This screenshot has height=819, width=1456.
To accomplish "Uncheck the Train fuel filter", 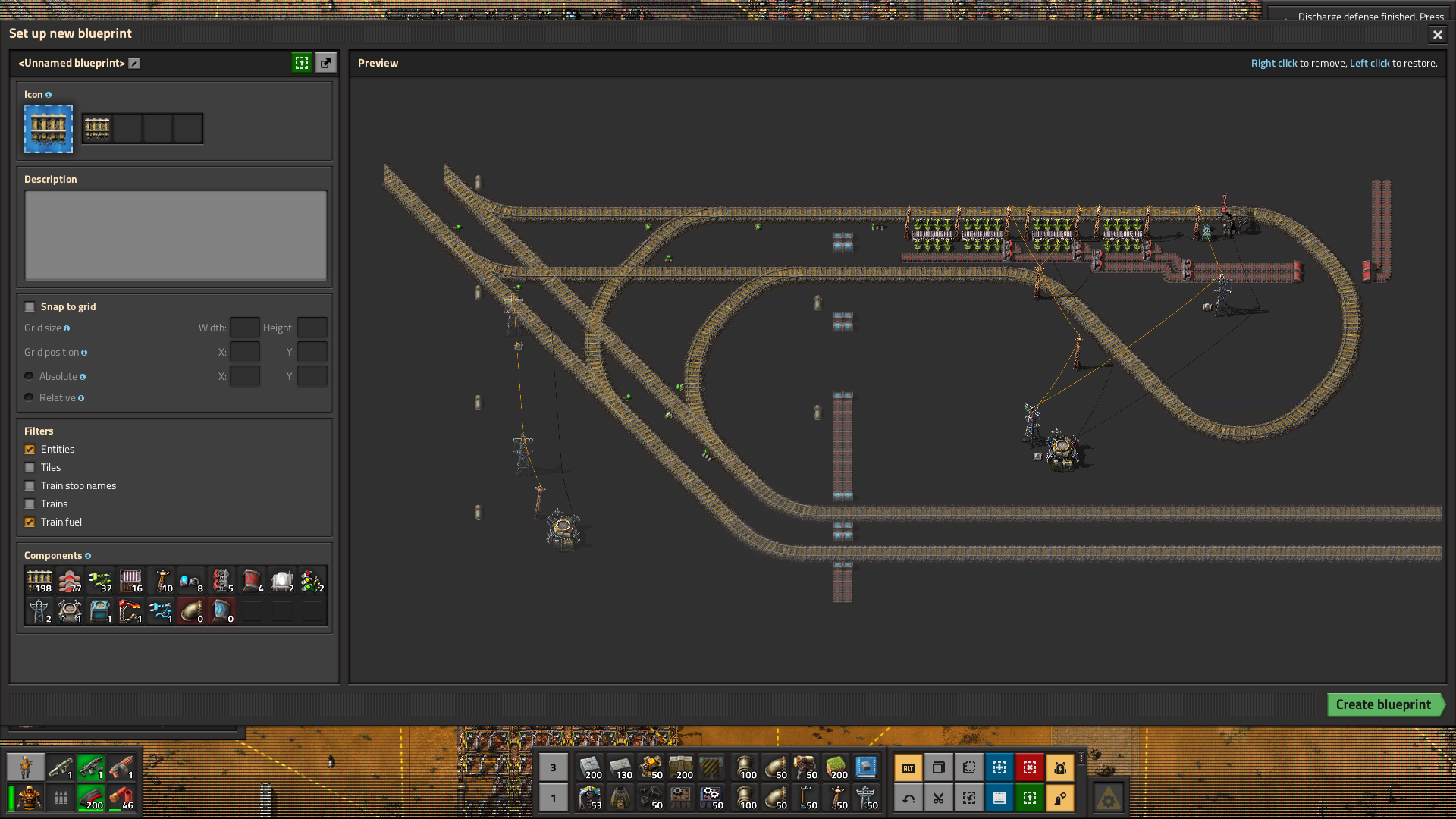I will (30, 522).
